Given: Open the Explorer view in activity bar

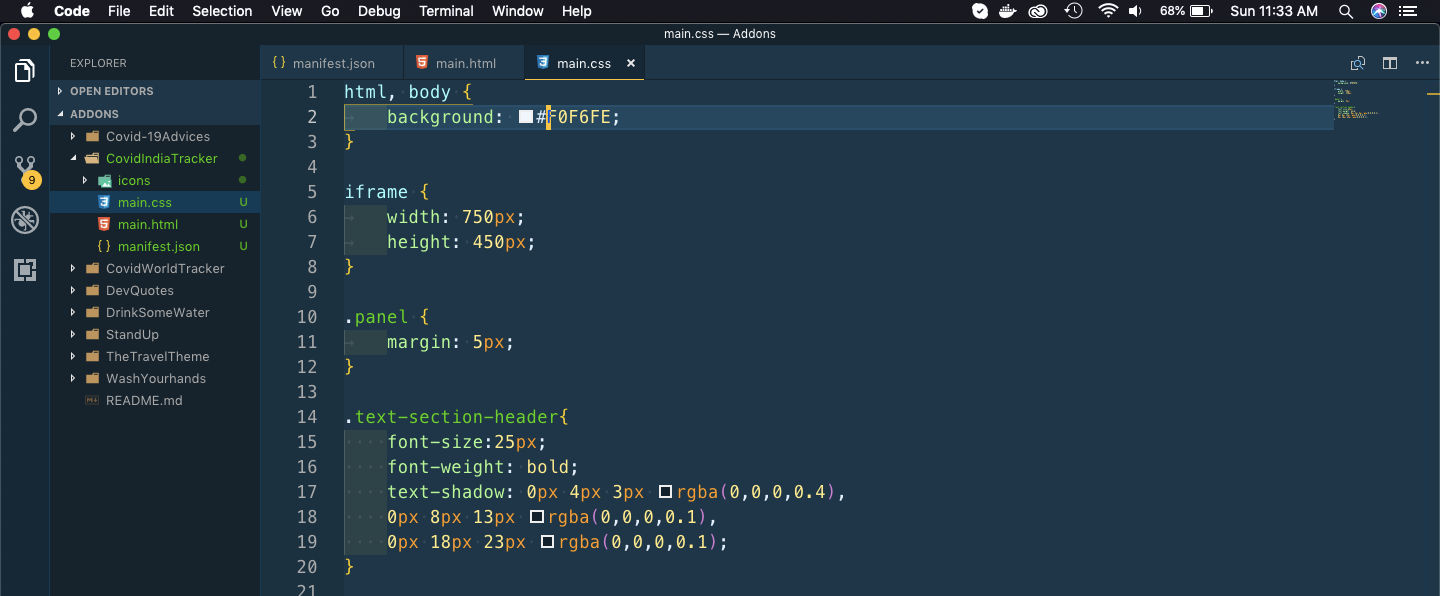Looking at the screenshot, I should click(25, 71).
